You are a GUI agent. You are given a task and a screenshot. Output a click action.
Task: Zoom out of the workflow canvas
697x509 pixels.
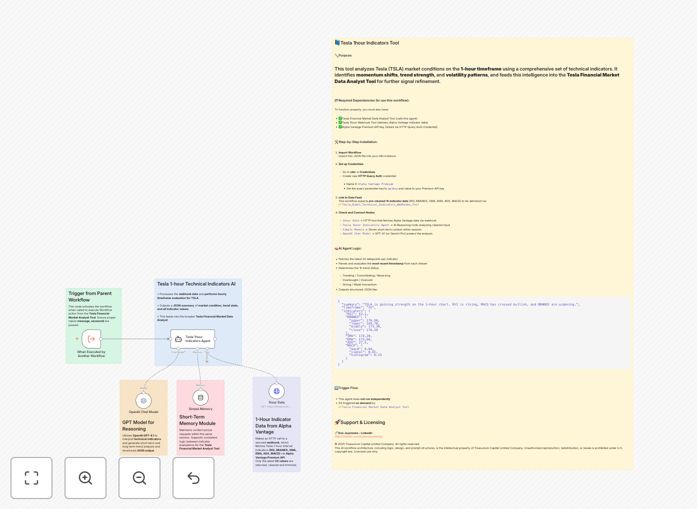coord(139,478)
